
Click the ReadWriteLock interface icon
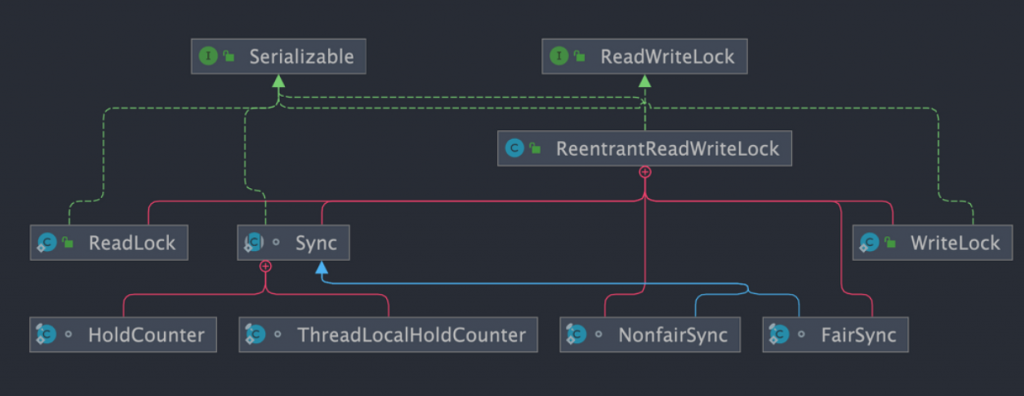tap(558, 56)
